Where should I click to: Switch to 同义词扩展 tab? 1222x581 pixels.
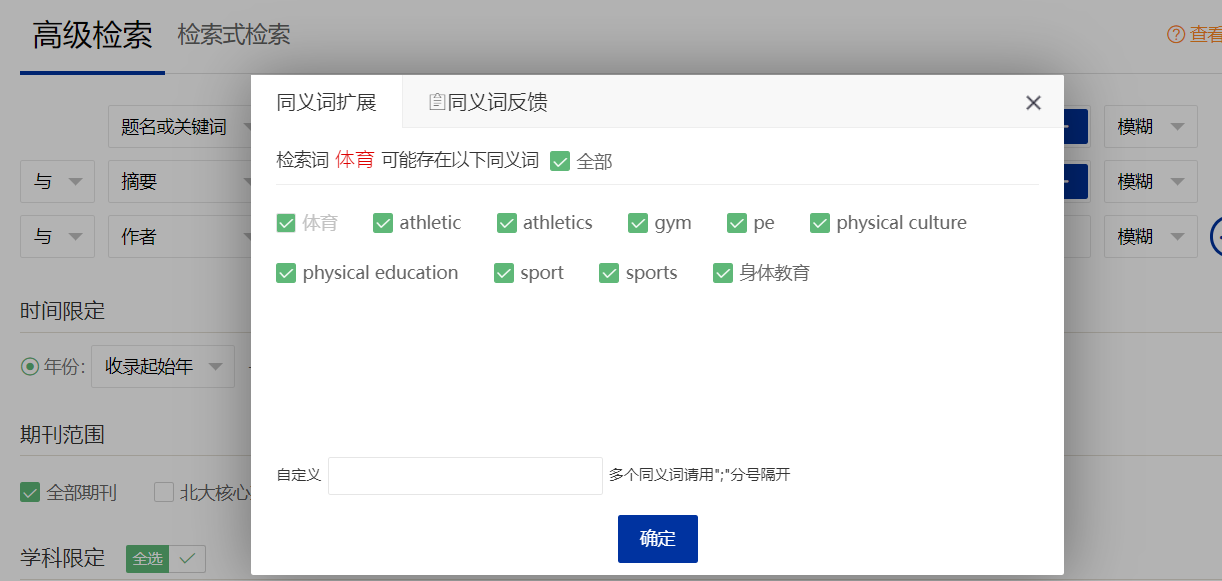pyautogui.click(x=326, y=102)
